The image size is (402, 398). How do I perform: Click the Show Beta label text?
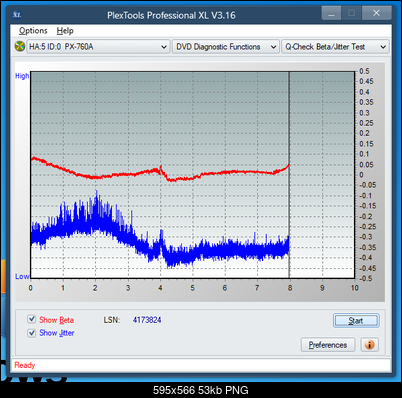pos(57,320)
